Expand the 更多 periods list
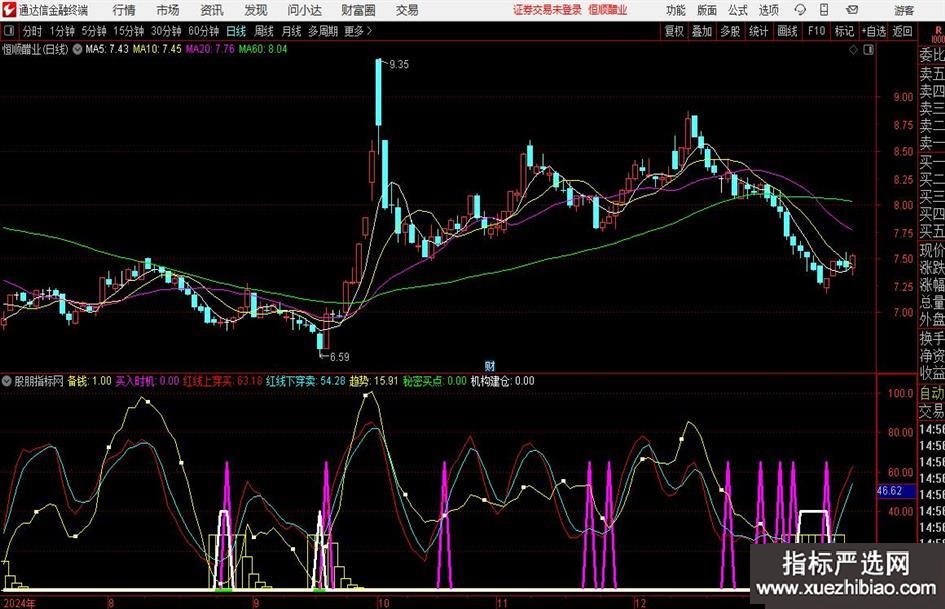 (x=357, y=31)
